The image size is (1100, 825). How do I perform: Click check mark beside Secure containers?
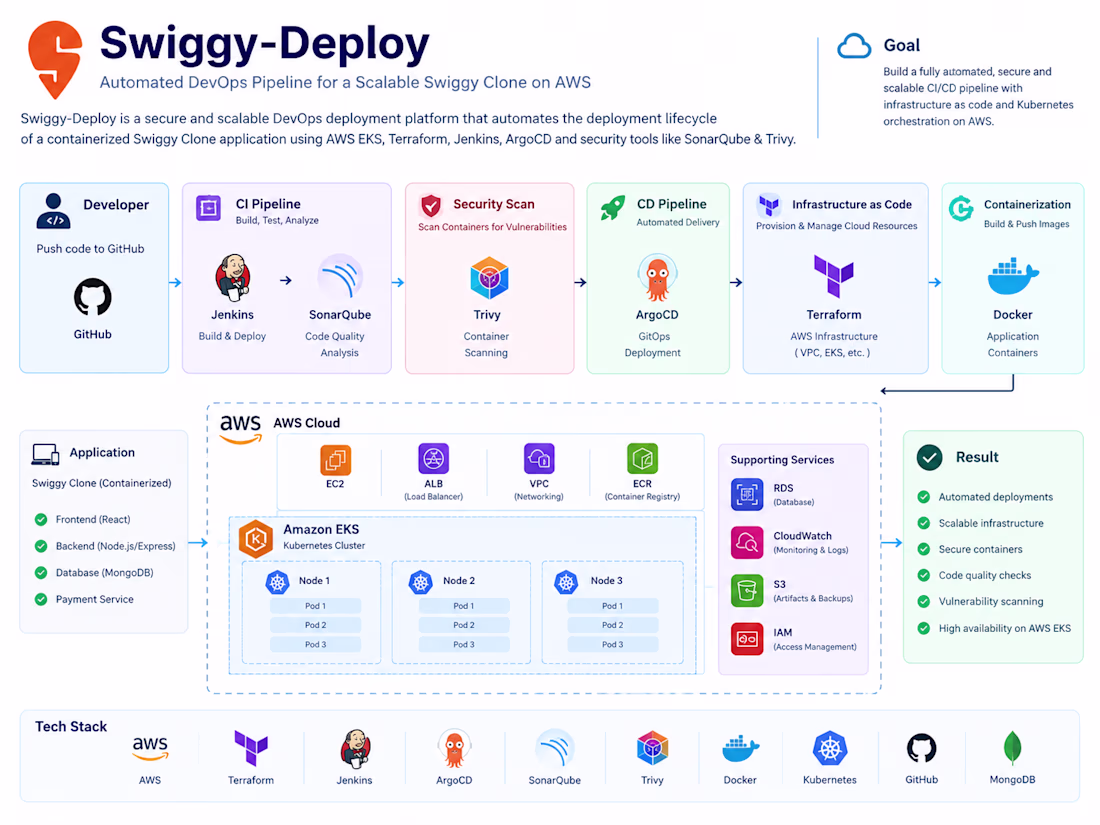click(924, 549)
